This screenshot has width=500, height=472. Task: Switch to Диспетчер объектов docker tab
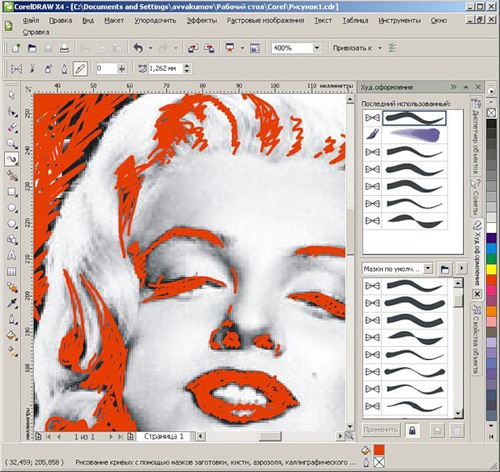click(476, 137)
